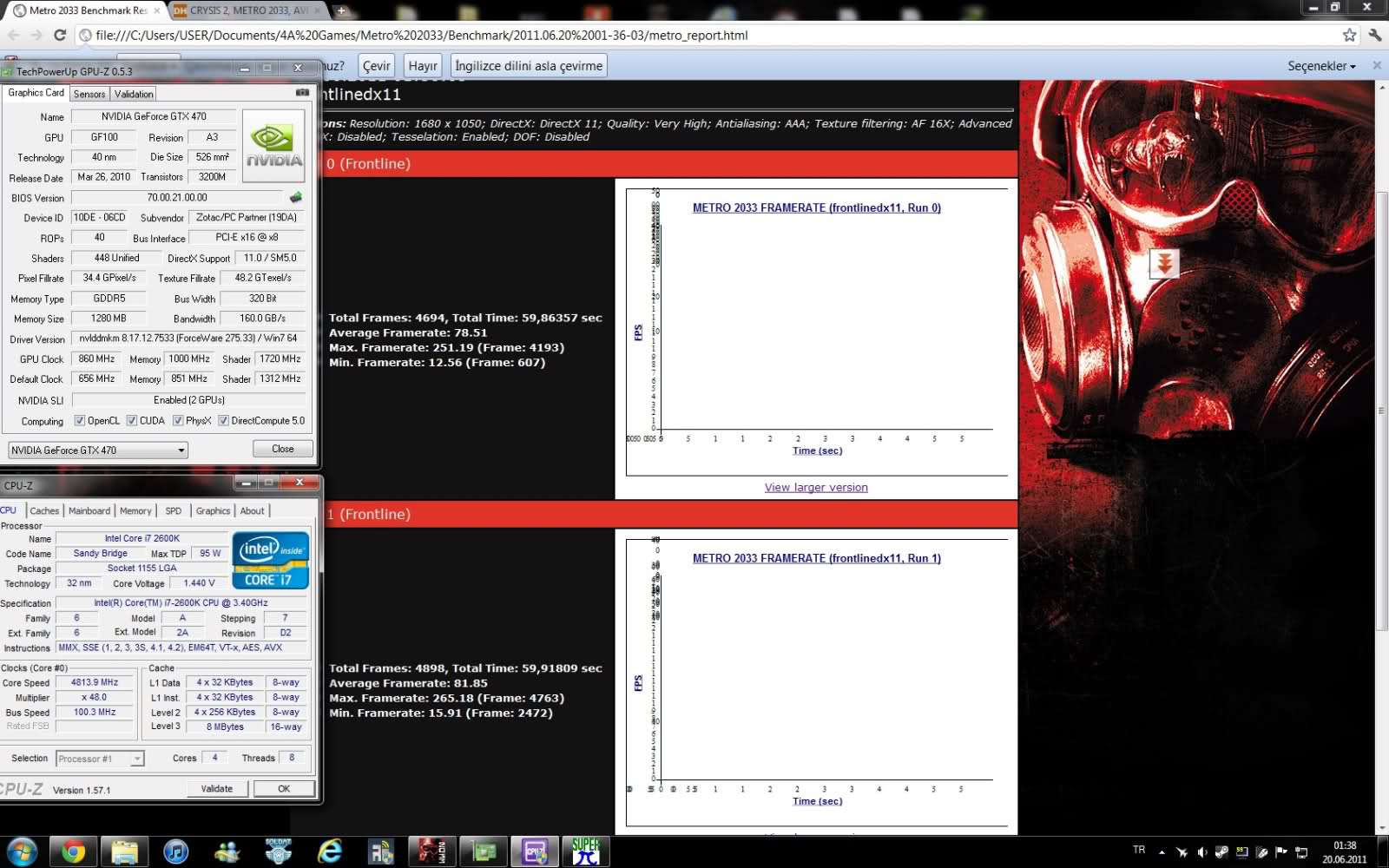Click the Steam tray icon
Viewport: 1389px width, 868px height.
tap(1221, 852)
